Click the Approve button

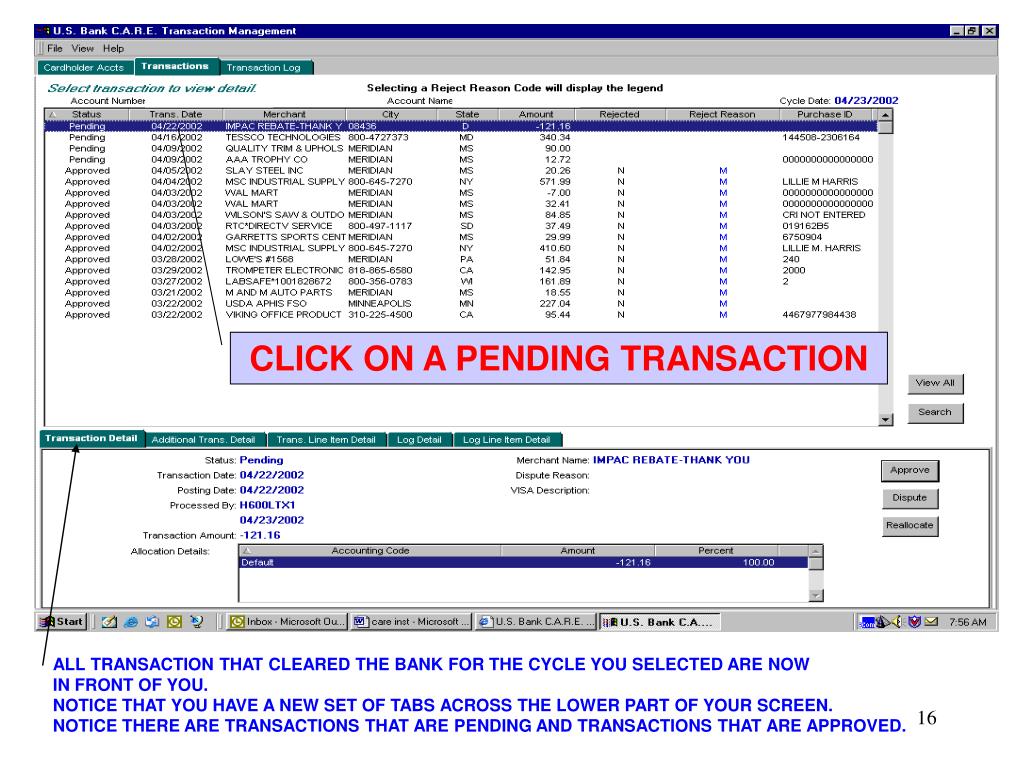(910, 470)
